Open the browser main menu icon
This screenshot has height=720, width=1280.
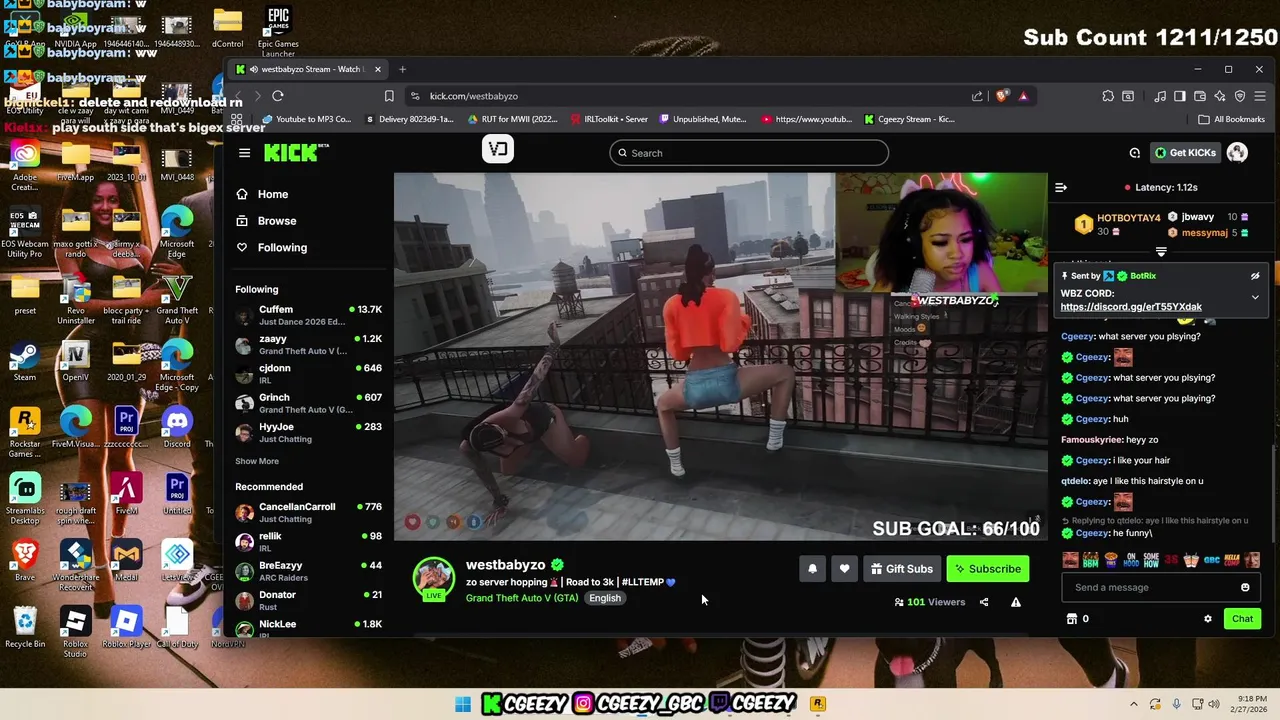pyautogui.click(x=1260, y=96)
